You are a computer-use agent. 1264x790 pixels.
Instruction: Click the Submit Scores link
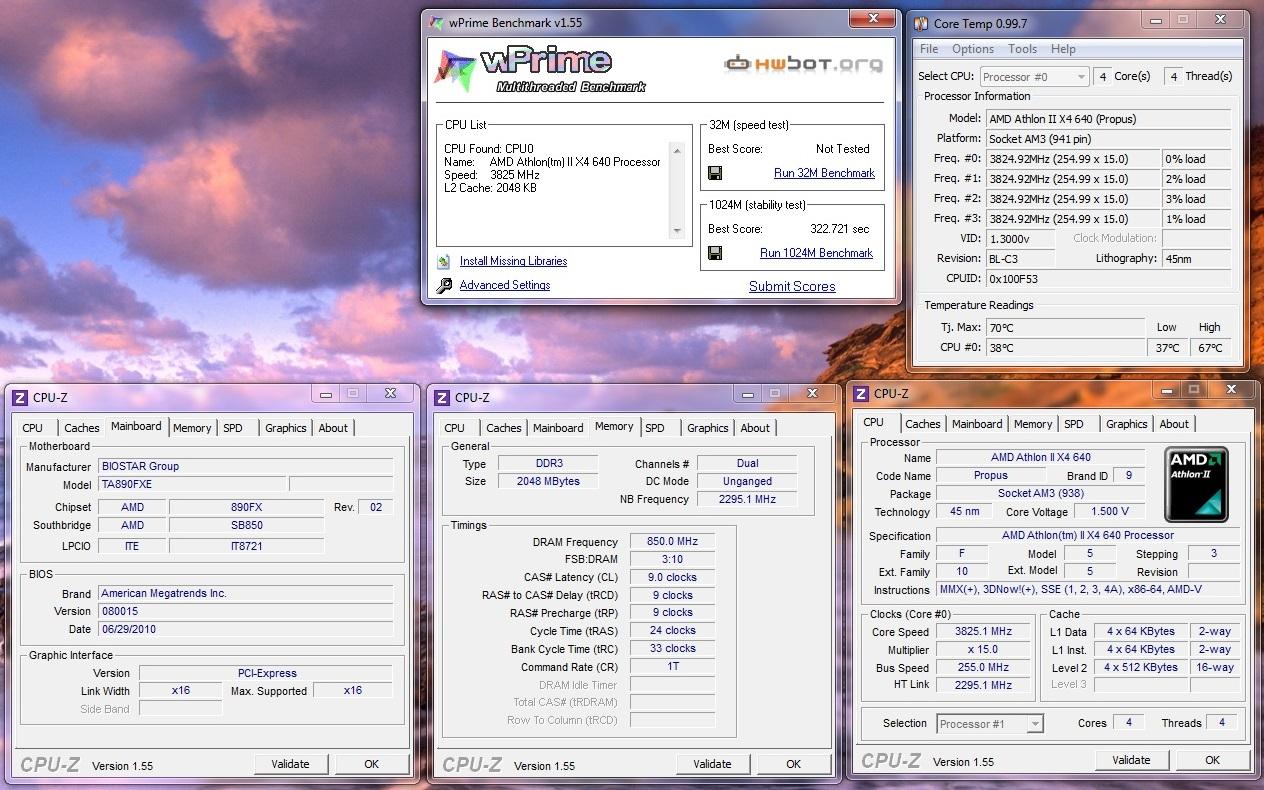pyautogui.click(x=792, y=286)
